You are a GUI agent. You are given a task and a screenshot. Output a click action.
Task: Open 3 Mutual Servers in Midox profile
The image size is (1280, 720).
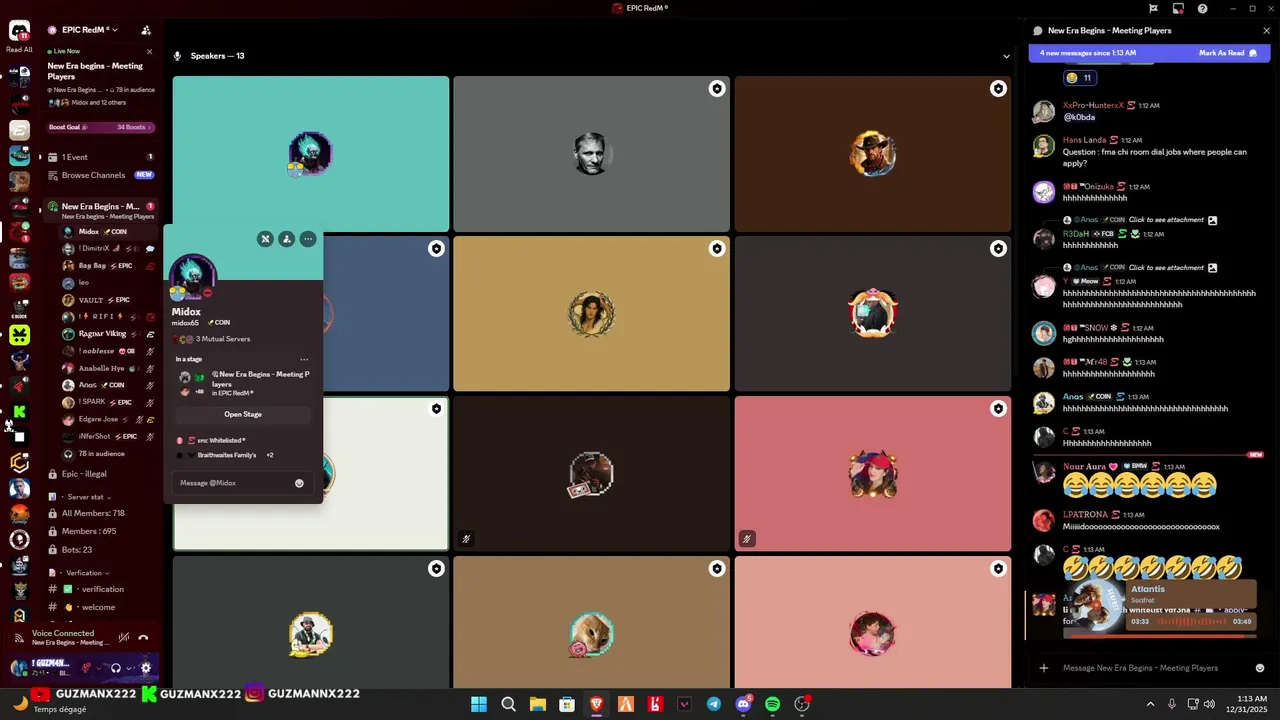(x=213, y=339)
